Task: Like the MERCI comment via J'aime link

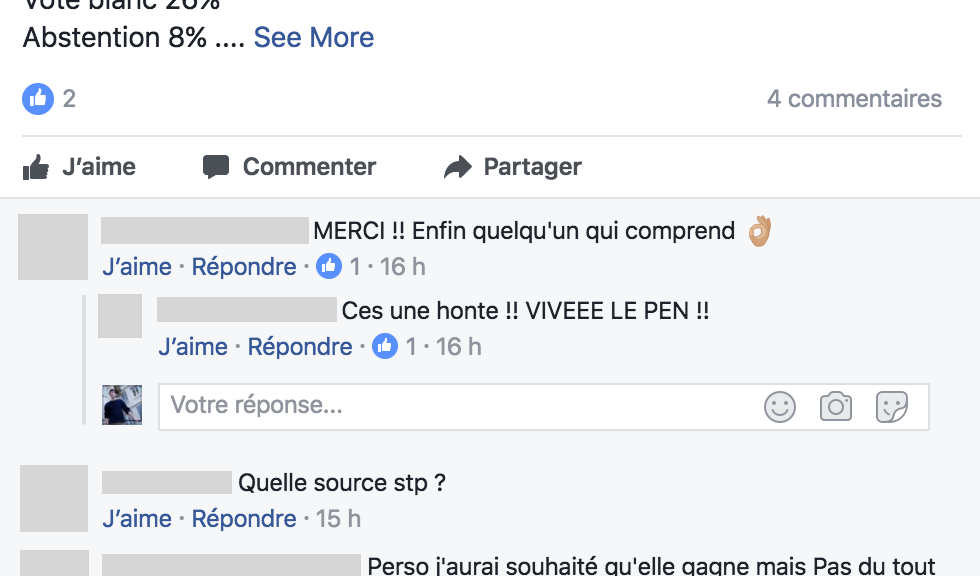Action: coord(137,267)
